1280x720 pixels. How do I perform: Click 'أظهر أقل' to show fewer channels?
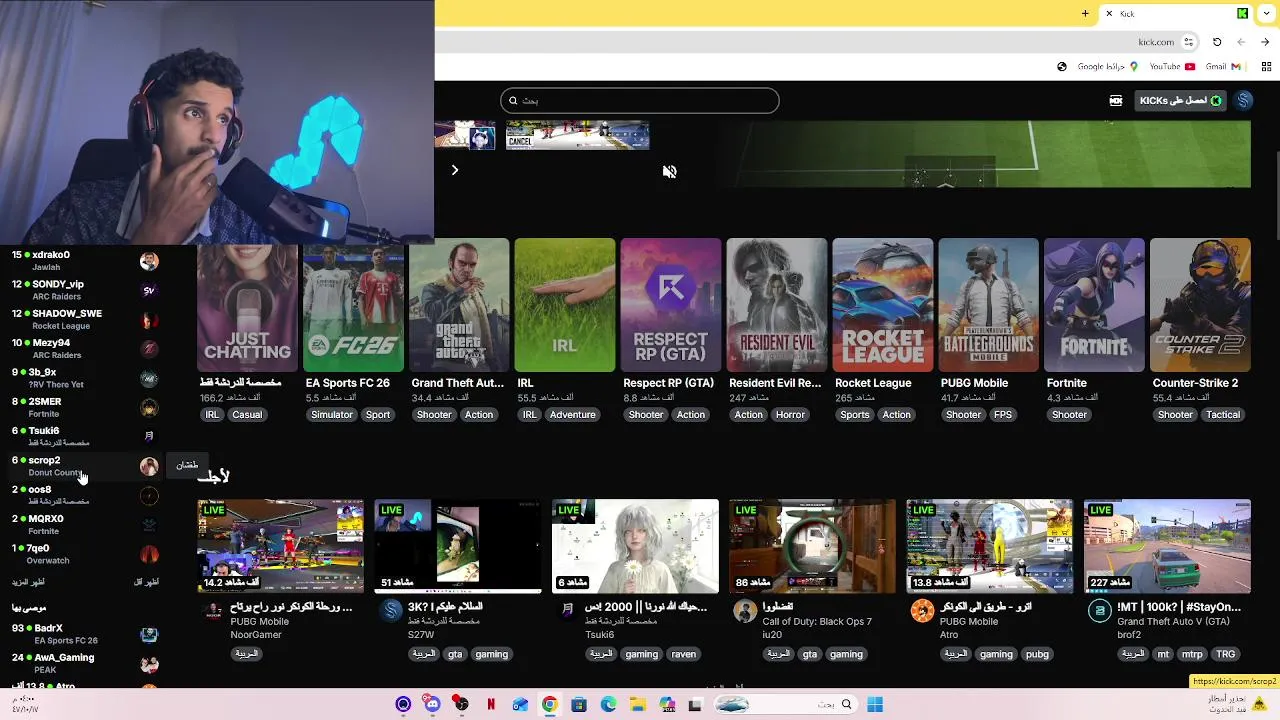[x=147, y=582]
